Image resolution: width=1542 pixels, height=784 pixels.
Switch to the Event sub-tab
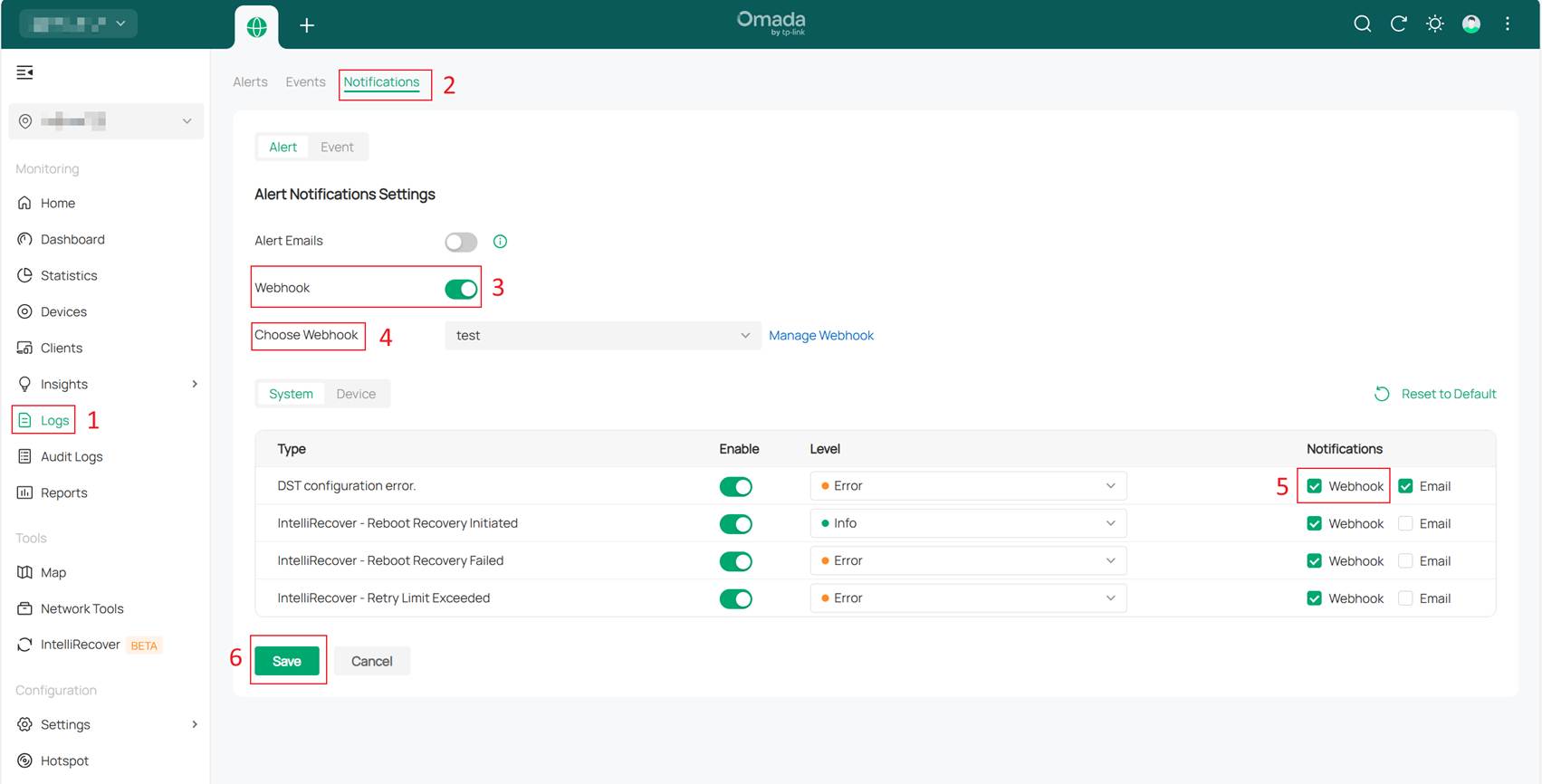[x=337, y=147]
